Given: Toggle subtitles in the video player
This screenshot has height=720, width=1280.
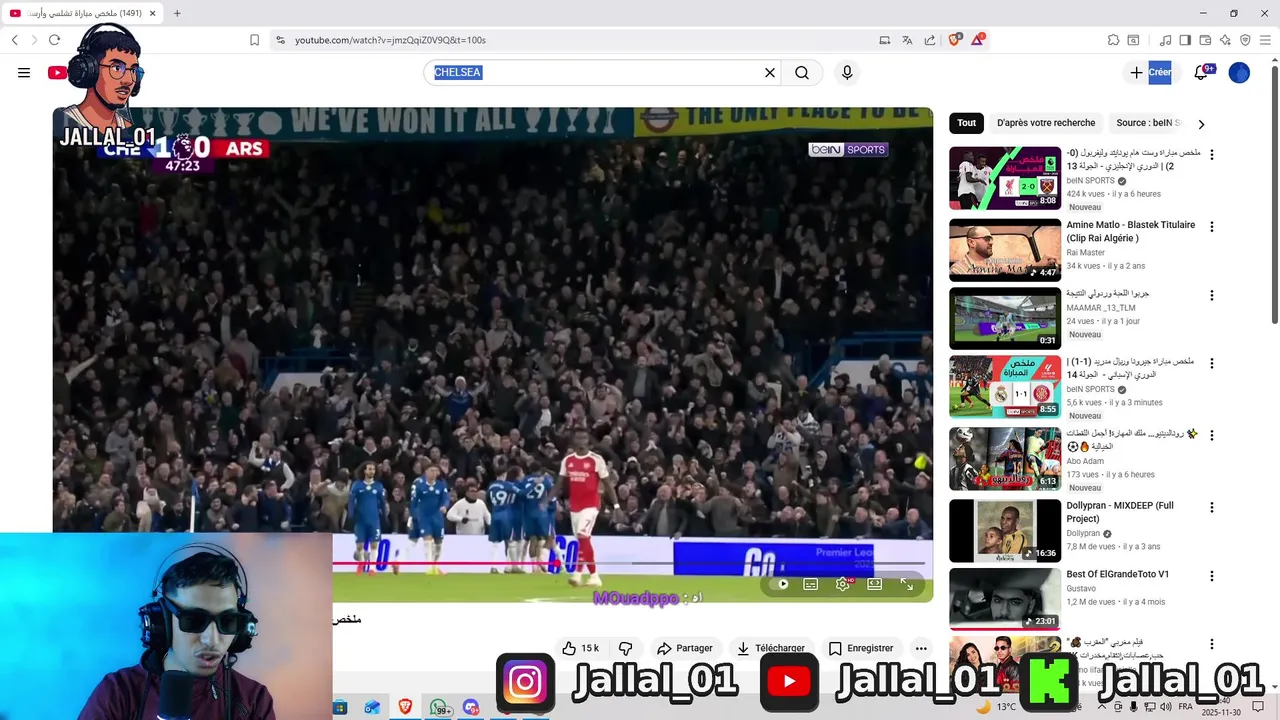Looking at the screenshot, I should (811, 584).
